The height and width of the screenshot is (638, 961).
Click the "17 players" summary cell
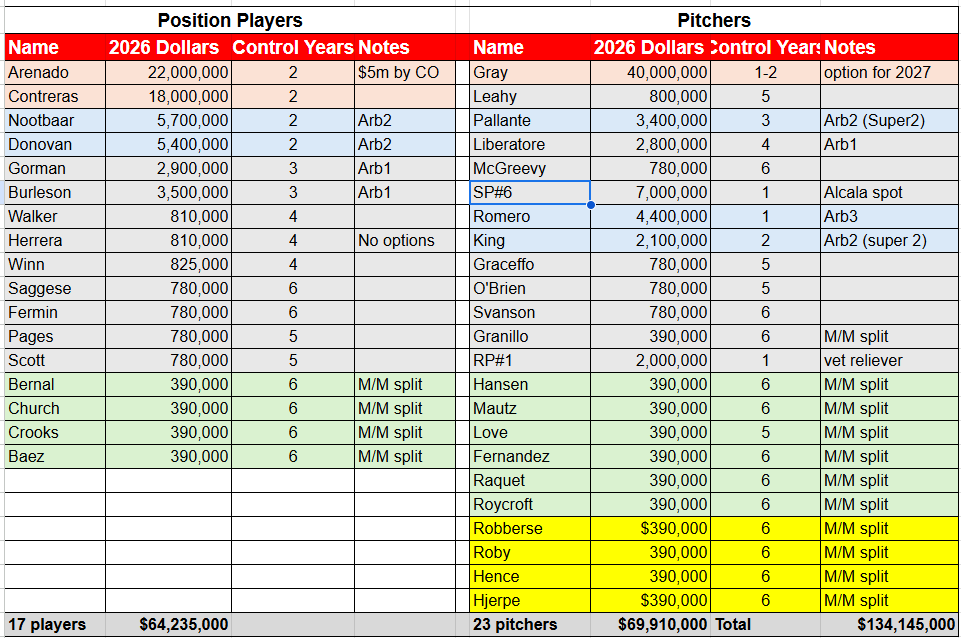click(55, 625)
